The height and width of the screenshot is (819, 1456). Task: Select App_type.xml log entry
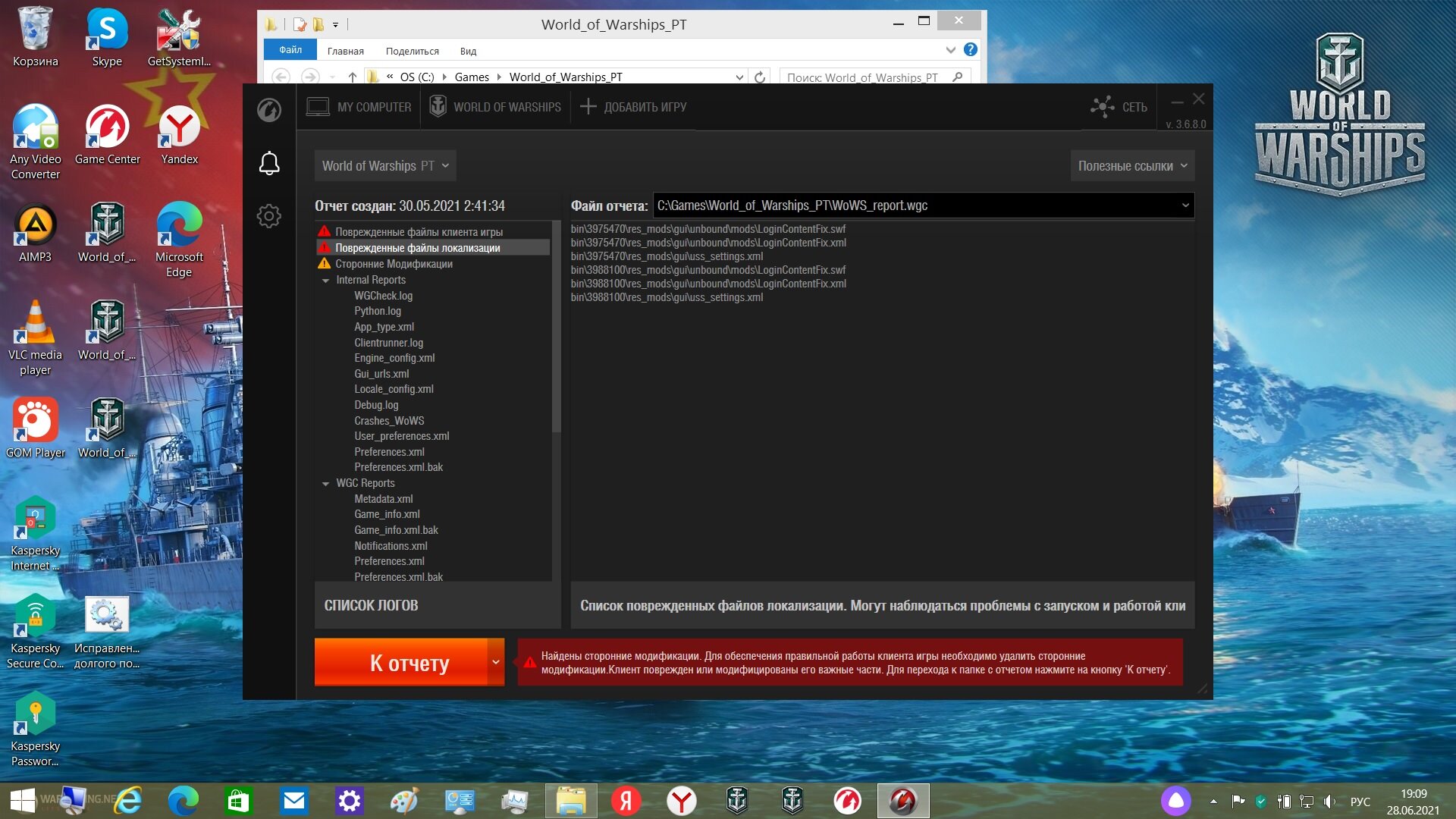(x=384, y=327)
